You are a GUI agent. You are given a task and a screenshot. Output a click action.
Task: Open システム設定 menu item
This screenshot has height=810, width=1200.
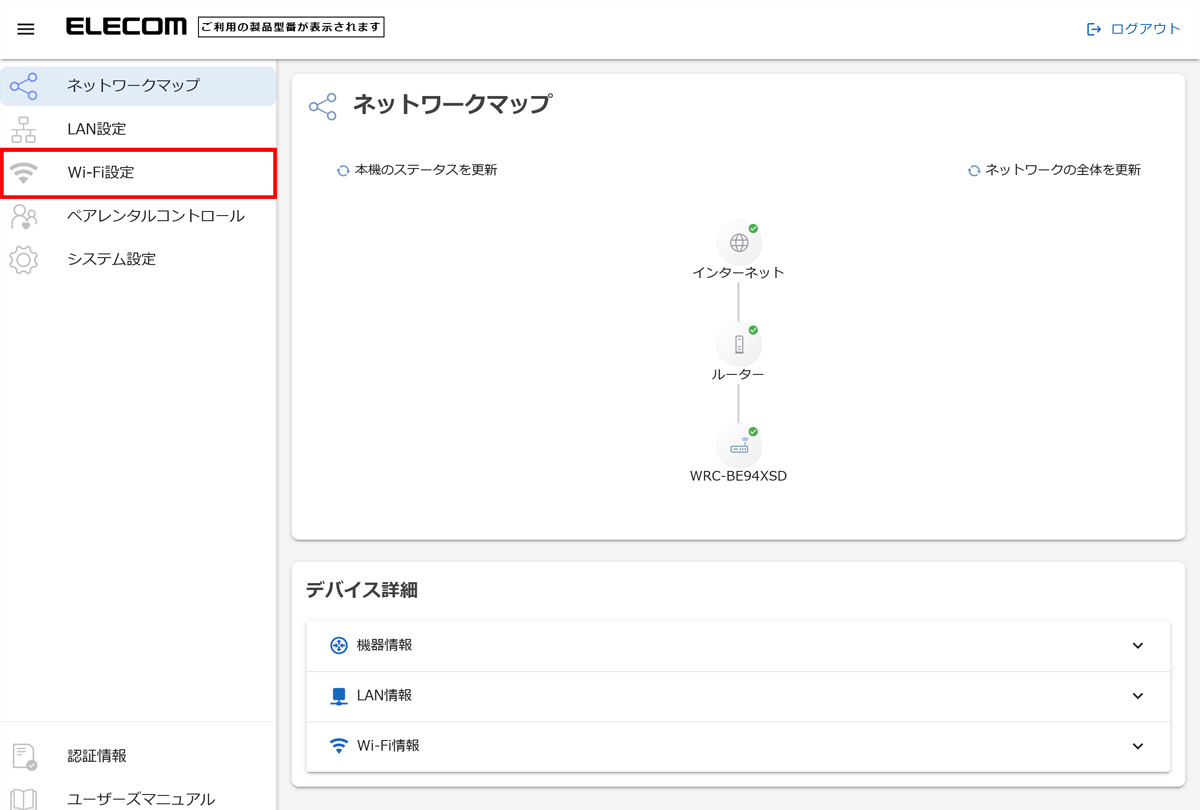pyautogui.click(x=138, y=259)
